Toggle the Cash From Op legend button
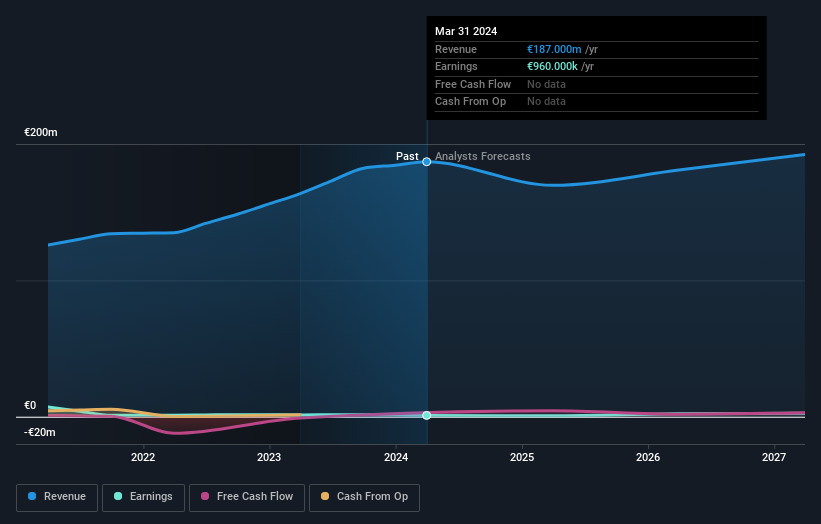Image resolution: width=821 pixels, height=524 pixels. (364, 497)
